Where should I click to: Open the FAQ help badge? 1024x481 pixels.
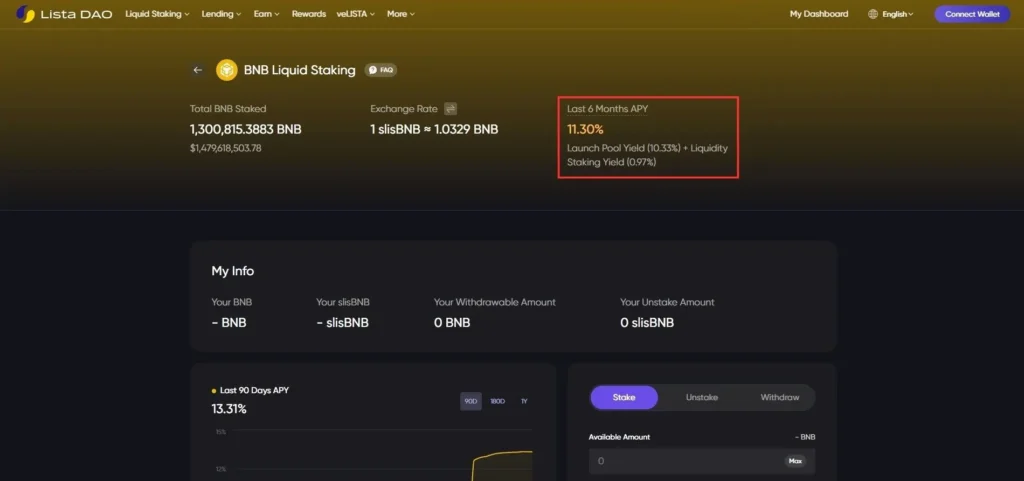[380, 70]
